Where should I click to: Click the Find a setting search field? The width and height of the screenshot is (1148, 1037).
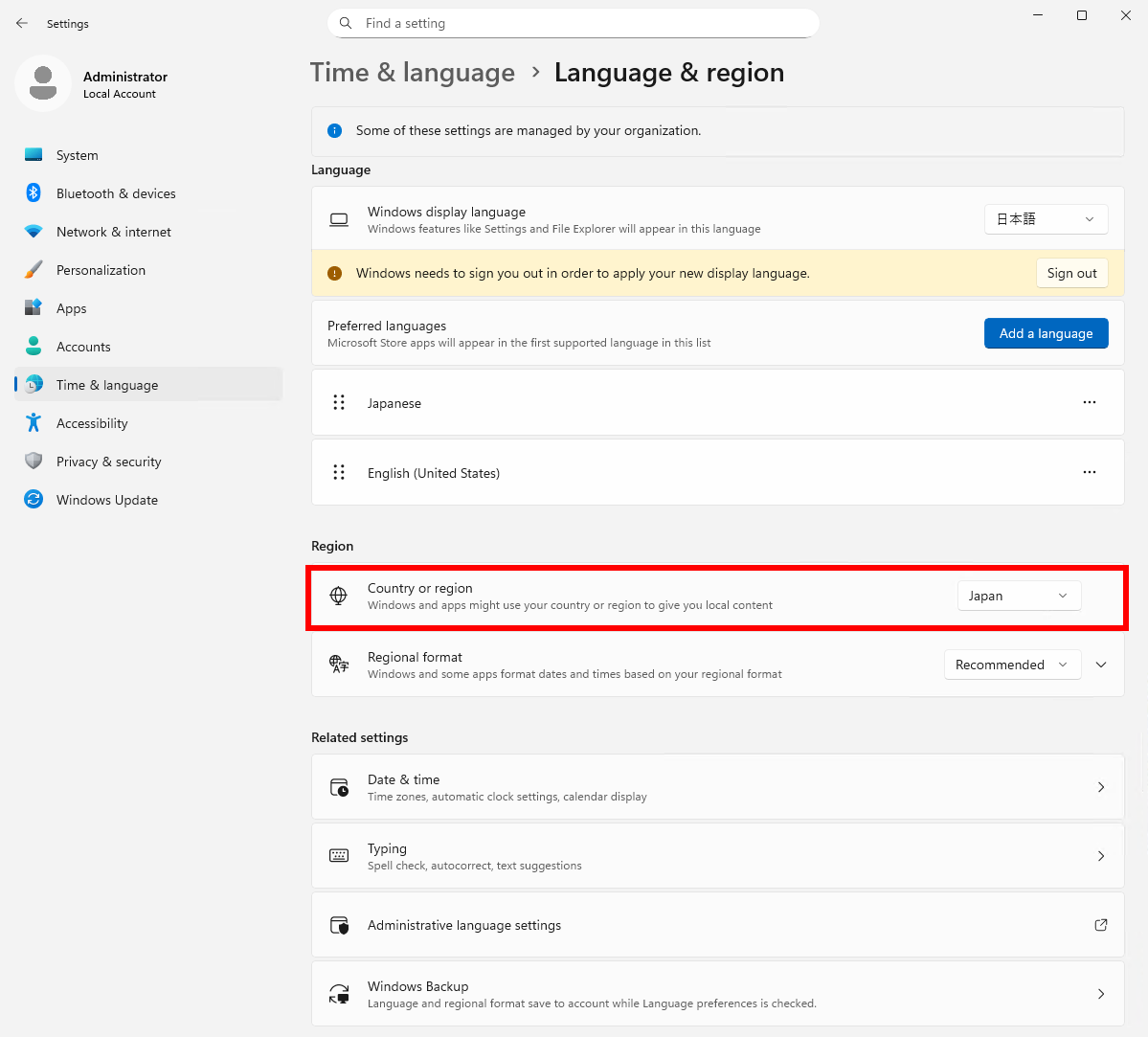point(574,23)
